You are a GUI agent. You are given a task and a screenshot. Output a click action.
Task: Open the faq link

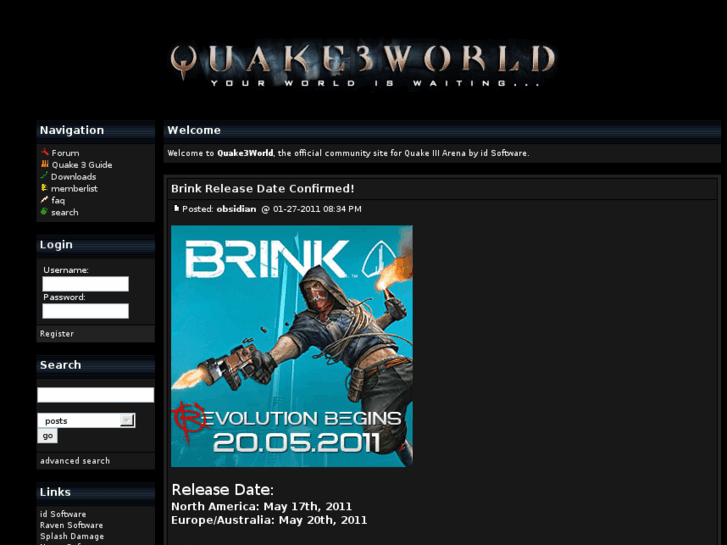point(58,200)
